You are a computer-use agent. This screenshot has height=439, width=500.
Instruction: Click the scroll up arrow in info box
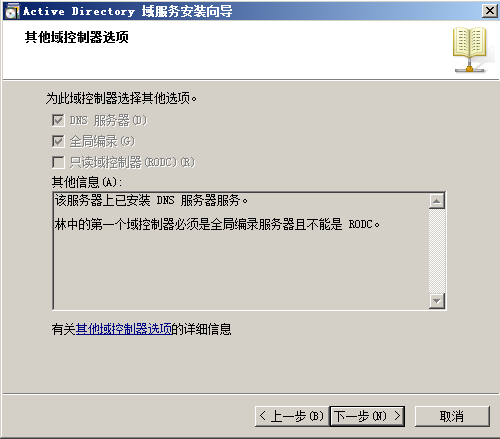tap(437, 201)
